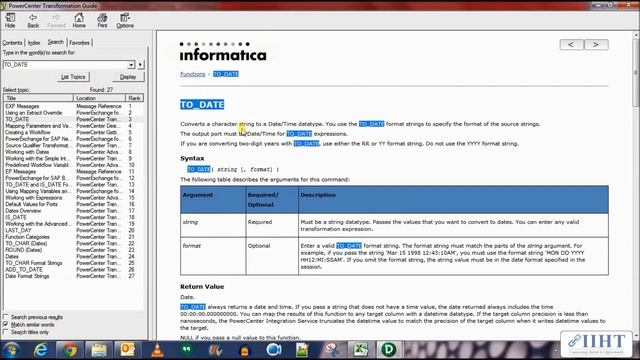Viewport: 640px width, 360px height.
Task: Select the ROUND (Dates) topic
Action: (x=23, y=250)
